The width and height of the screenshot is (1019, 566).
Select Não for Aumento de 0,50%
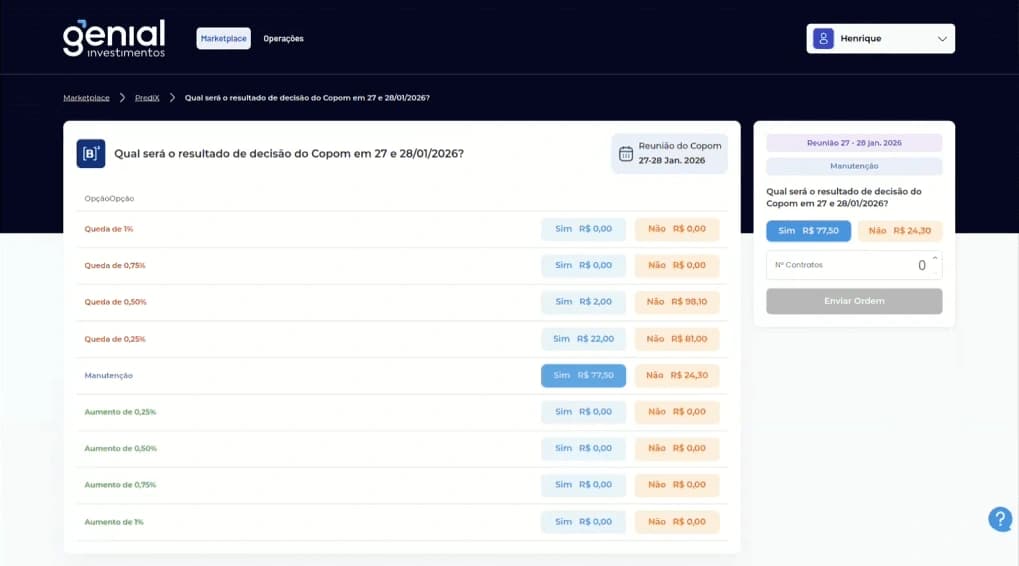tap(677, 448)
